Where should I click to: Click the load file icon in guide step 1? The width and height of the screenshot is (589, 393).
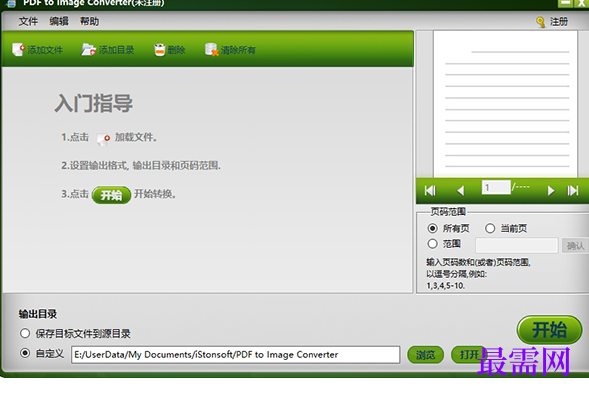click(103, 138)
